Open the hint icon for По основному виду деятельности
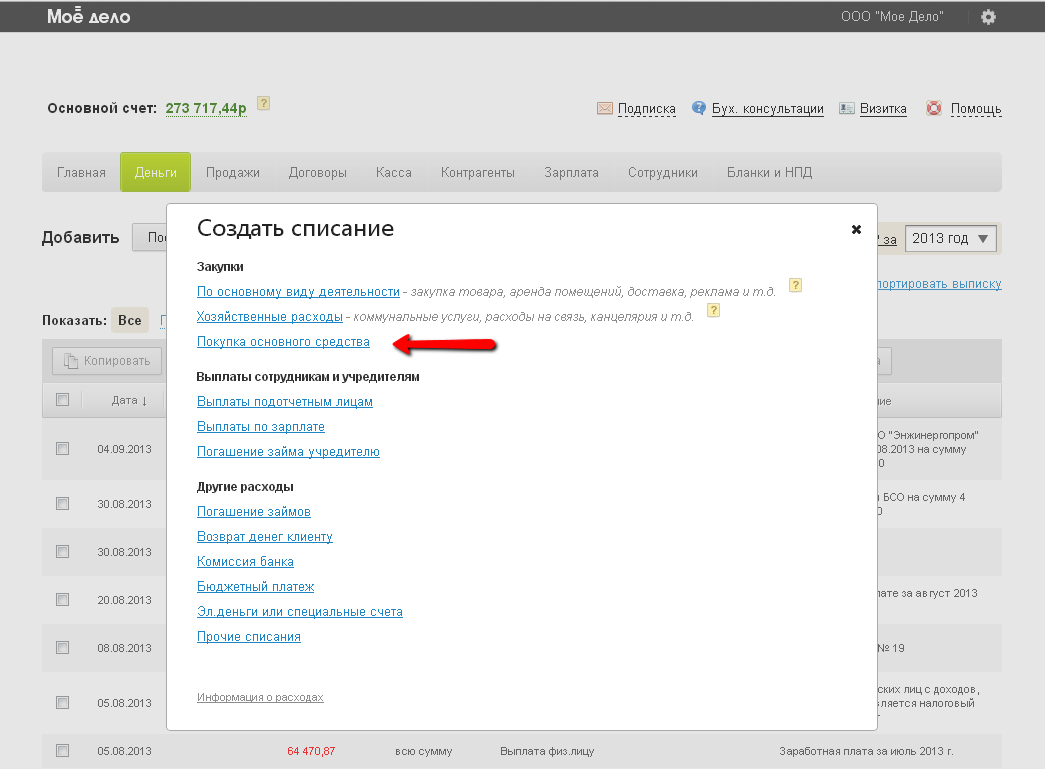The height and width of the screenshot is (769, 1045). click(x=795, y=285)
